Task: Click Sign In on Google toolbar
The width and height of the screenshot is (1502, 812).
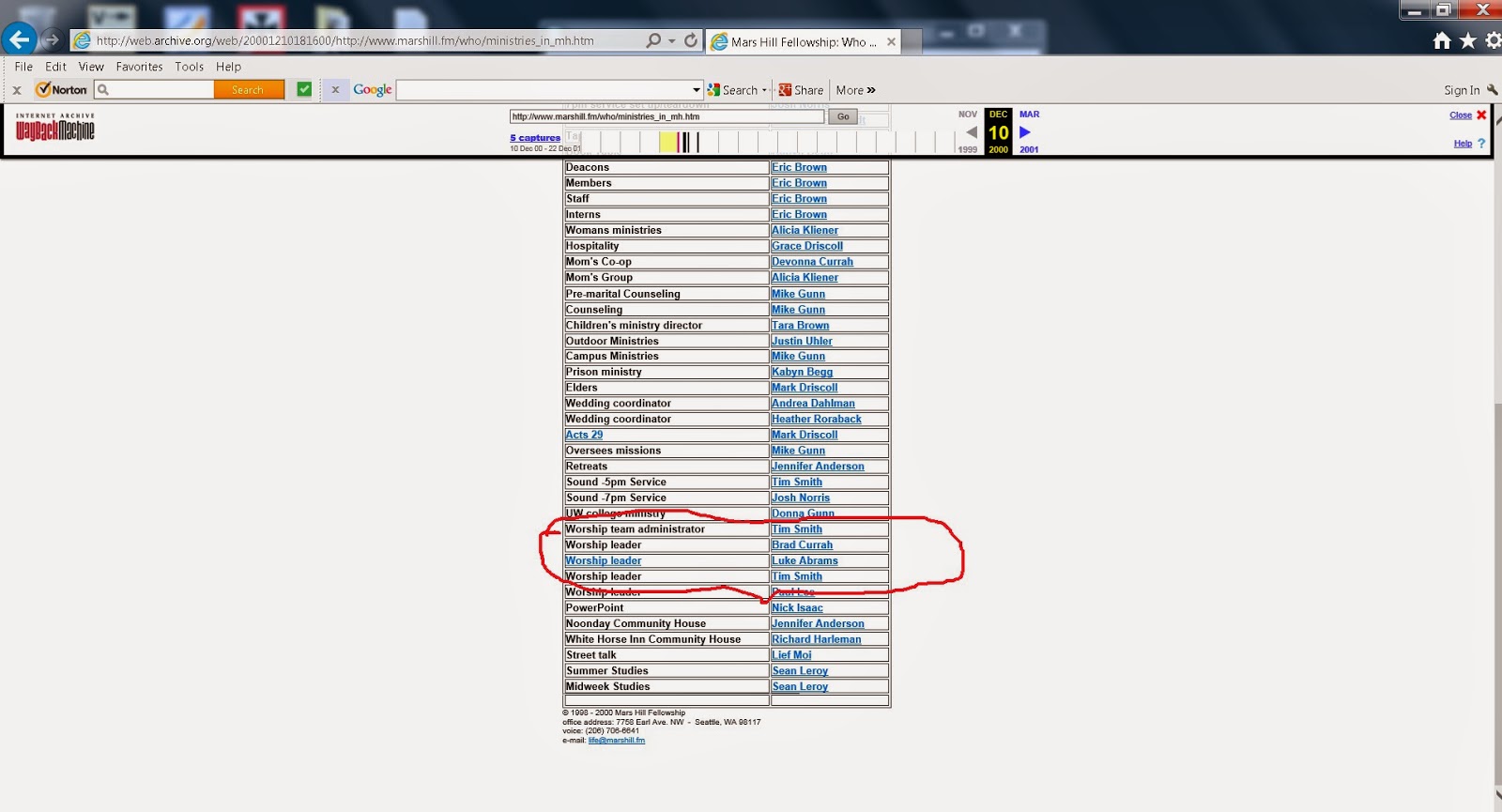Action: click(x=1462, y=90)
